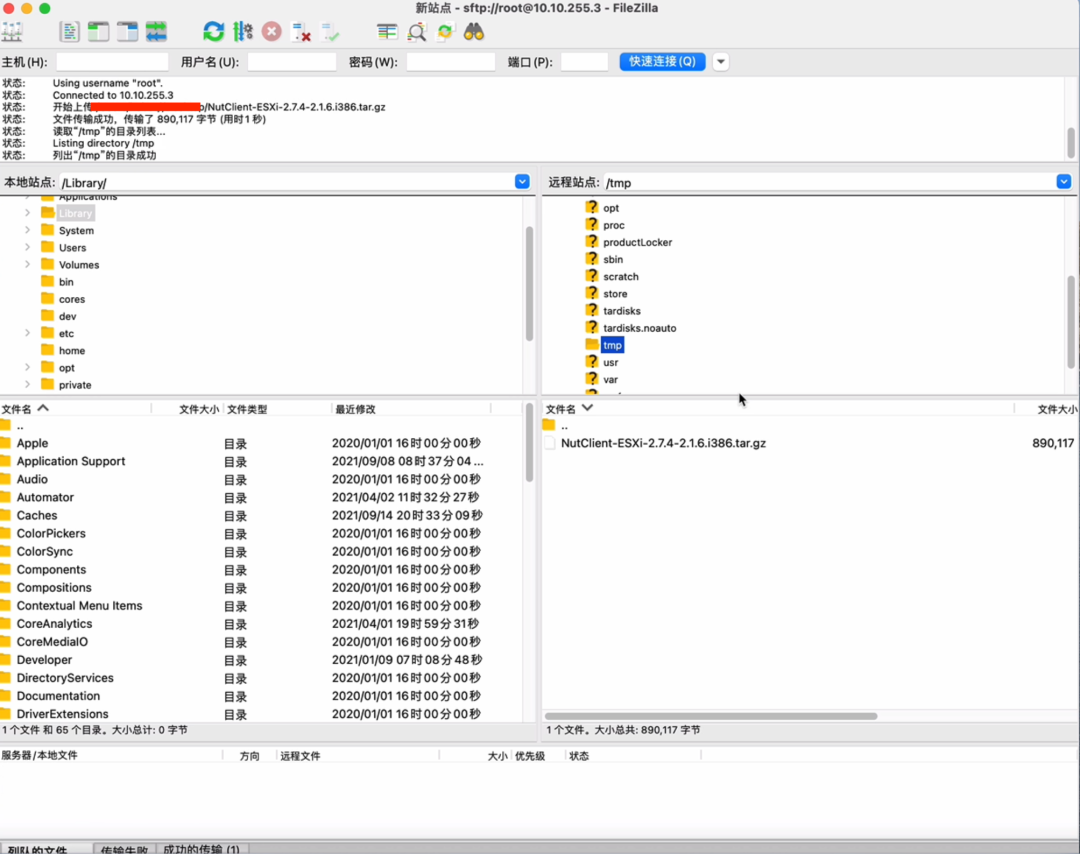The width and height of the screenshot is (1080, 854).
Task: Click the password input field
Action: pyautogui.click(x=450, y=62)
